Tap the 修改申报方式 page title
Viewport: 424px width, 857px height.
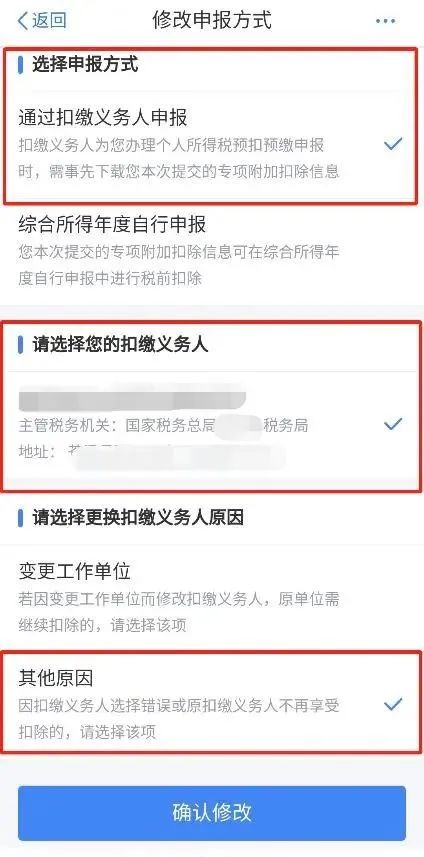(212, 21)
